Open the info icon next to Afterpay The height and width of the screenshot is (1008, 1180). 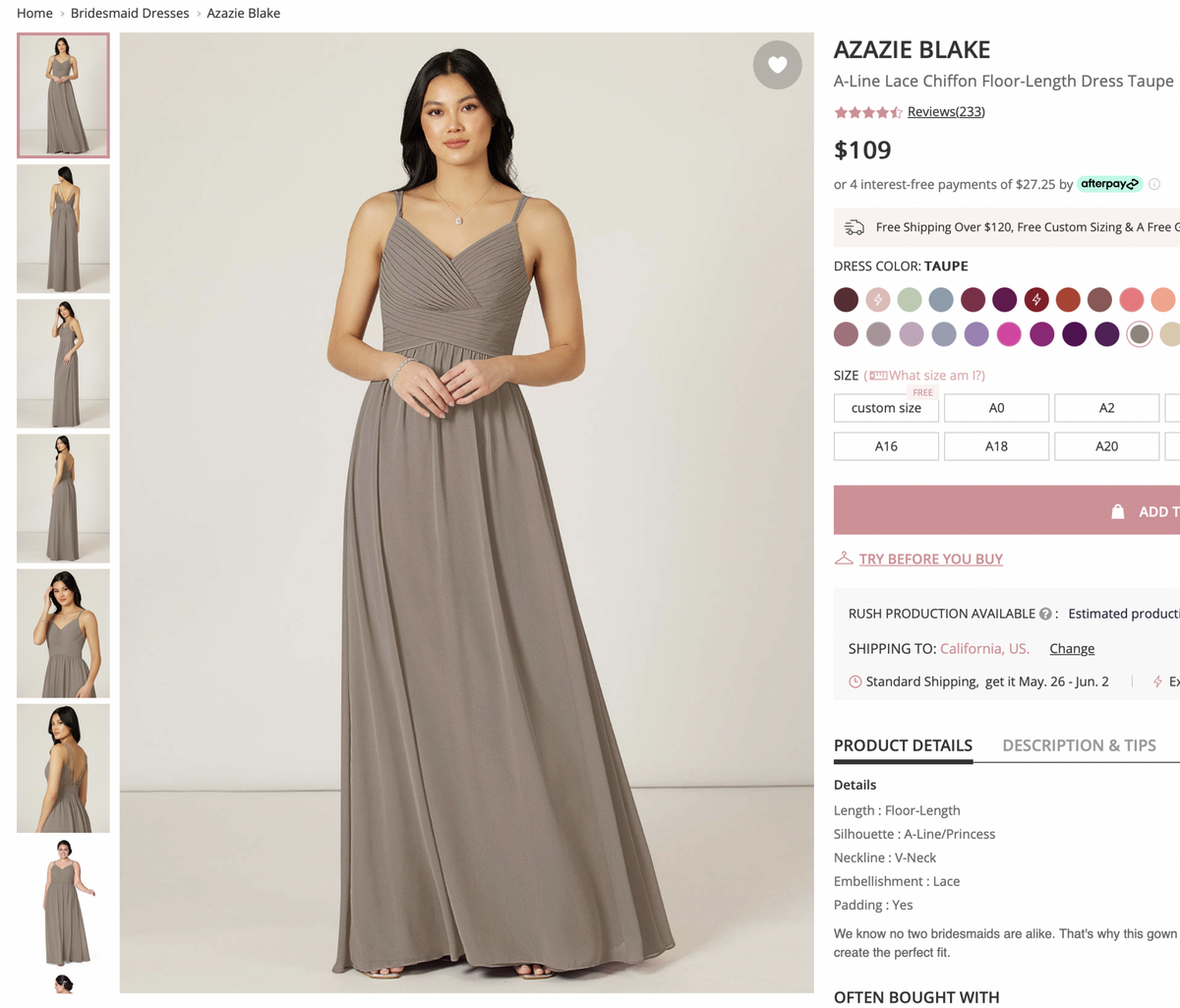[1154, 184]
